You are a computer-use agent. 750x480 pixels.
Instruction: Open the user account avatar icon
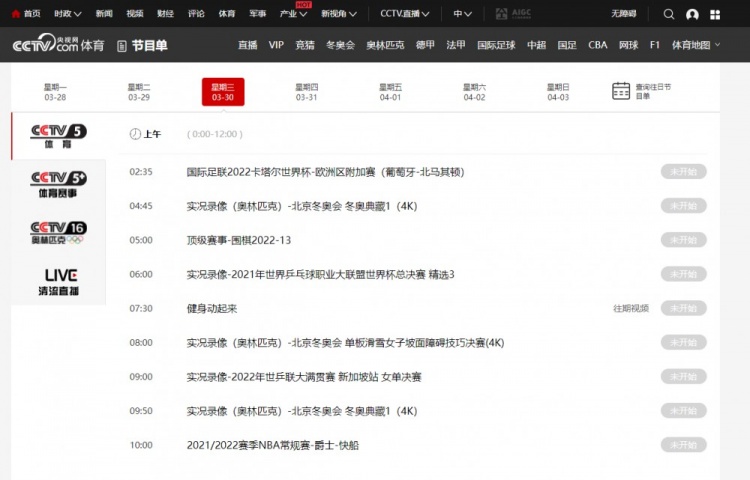coord(692,14)
